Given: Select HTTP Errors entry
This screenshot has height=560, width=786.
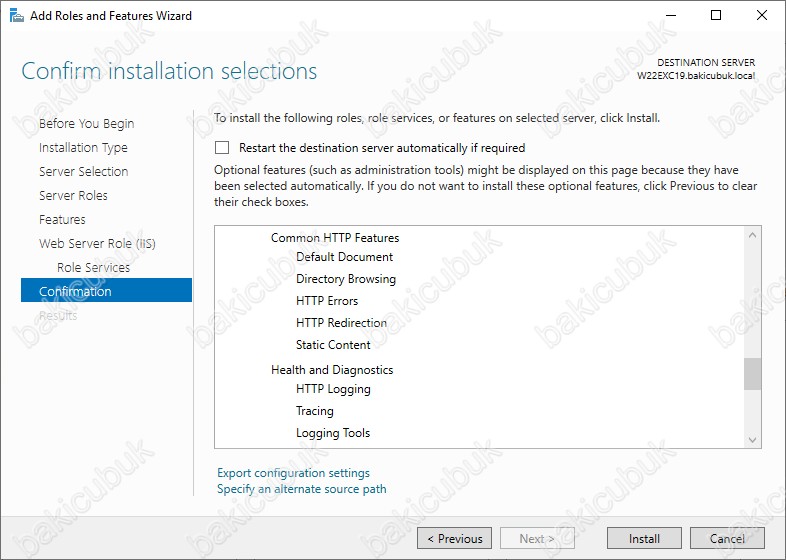Looking at the screenshot, I should (x=327, y=301).
